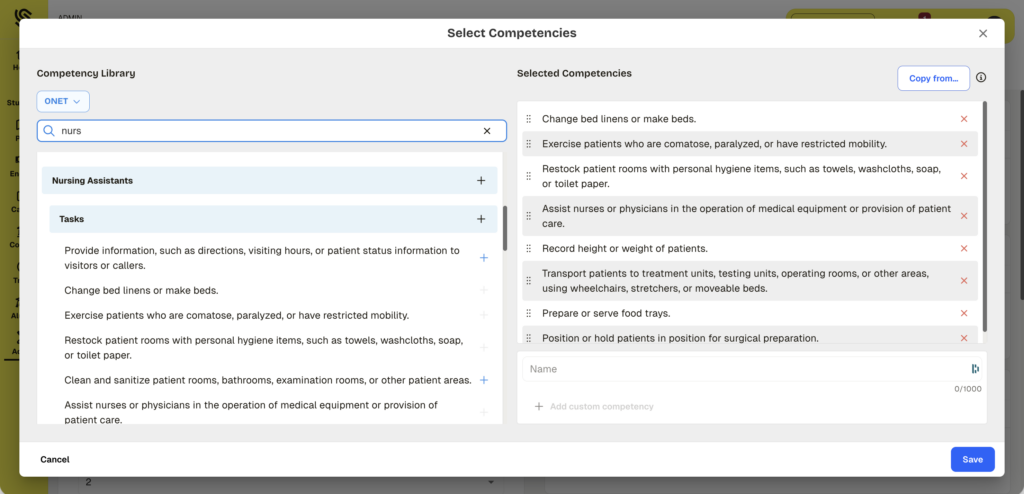Expand the Nursing Assistants section
1024x494 pixels.
(481, 181)
